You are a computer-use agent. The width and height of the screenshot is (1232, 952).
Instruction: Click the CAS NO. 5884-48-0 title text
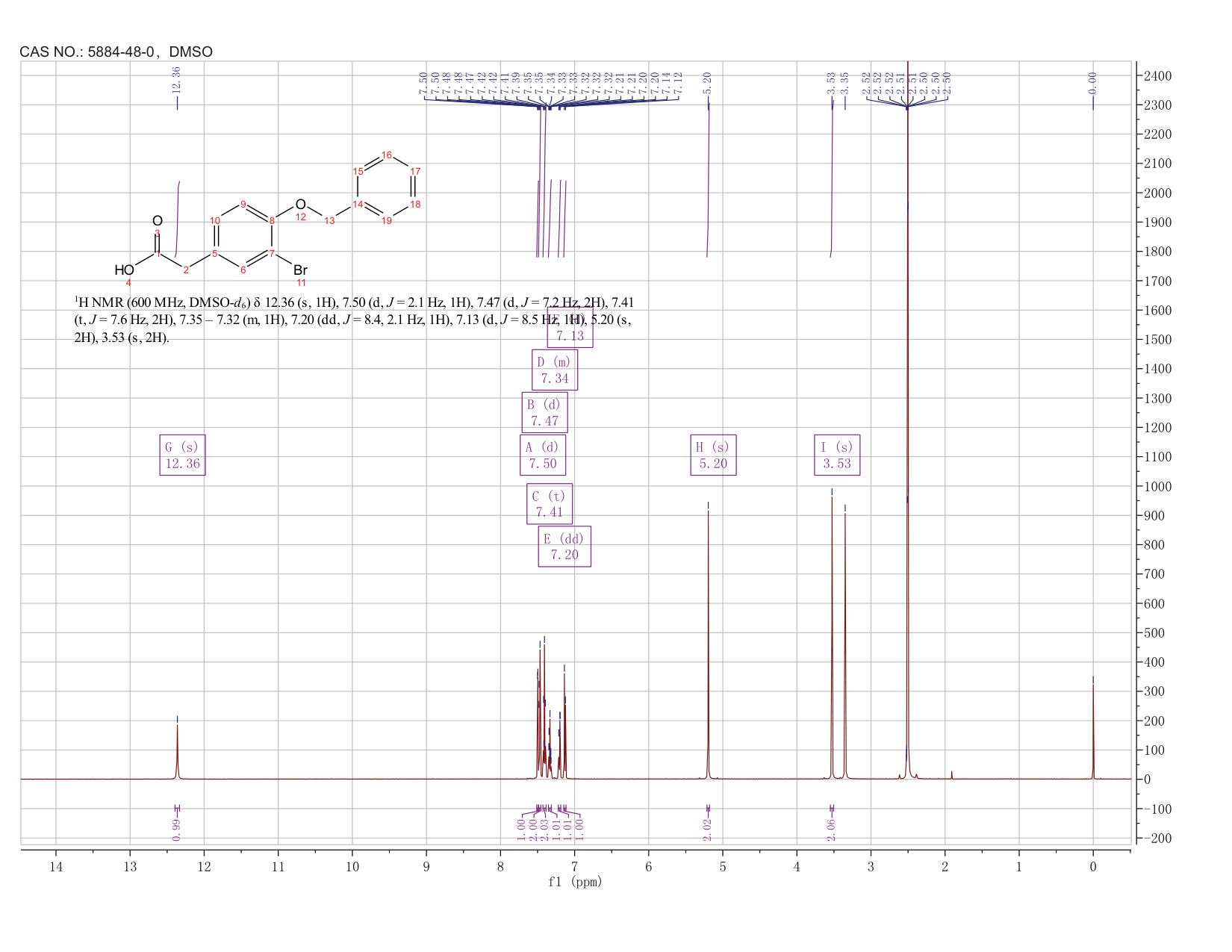click(x=116, y=52)
